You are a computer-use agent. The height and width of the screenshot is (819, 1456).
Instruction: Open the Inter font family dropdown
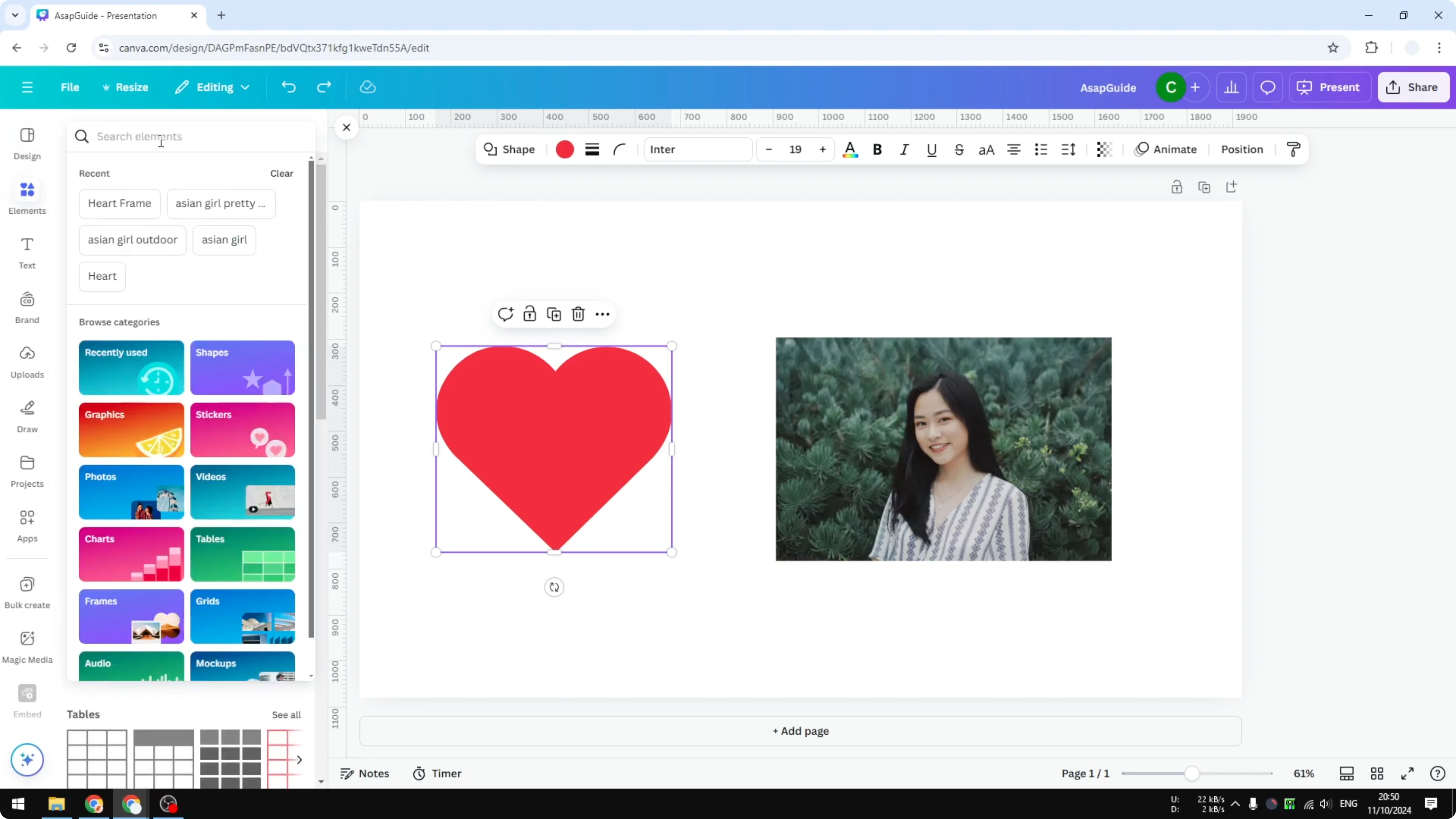click(x=698, y=149)
